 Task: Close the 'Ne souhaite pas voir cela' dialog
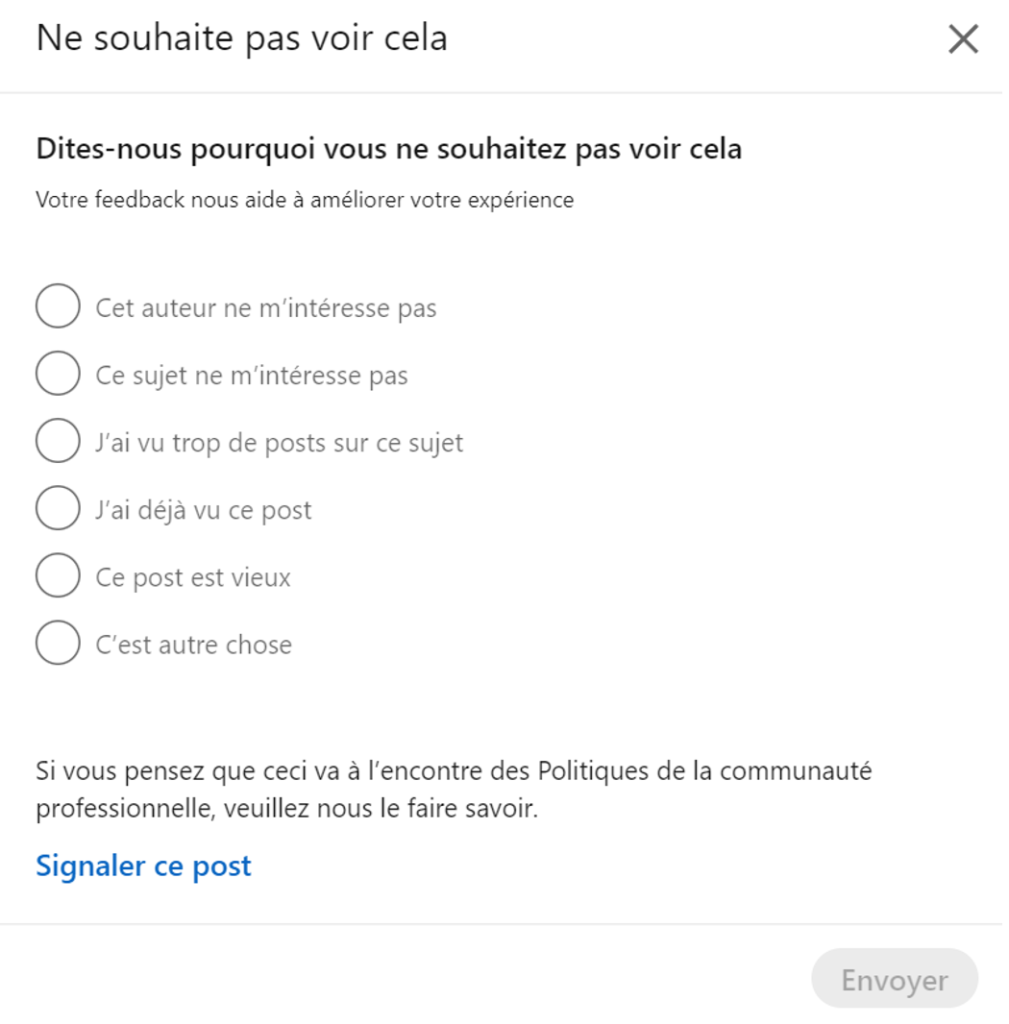(x=963, y=39)
